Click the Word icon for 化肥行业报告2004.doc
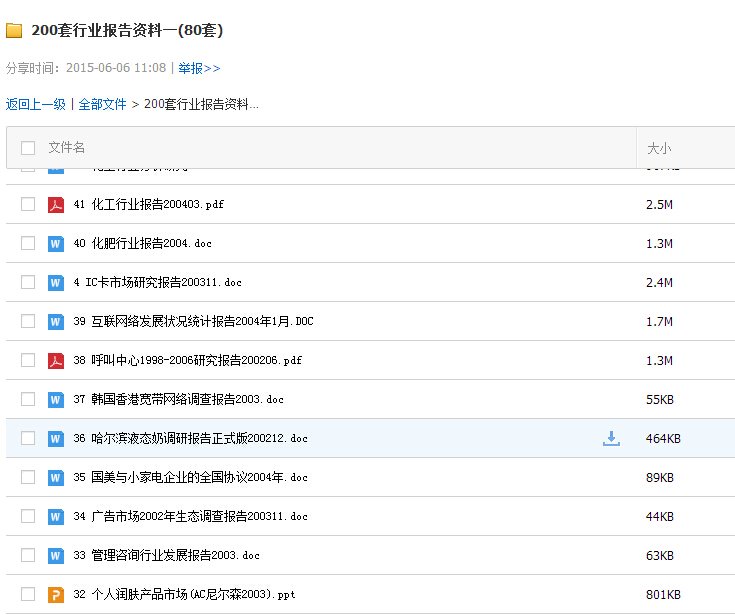Viewport: 735px width, 615px height. click(56, 243)
